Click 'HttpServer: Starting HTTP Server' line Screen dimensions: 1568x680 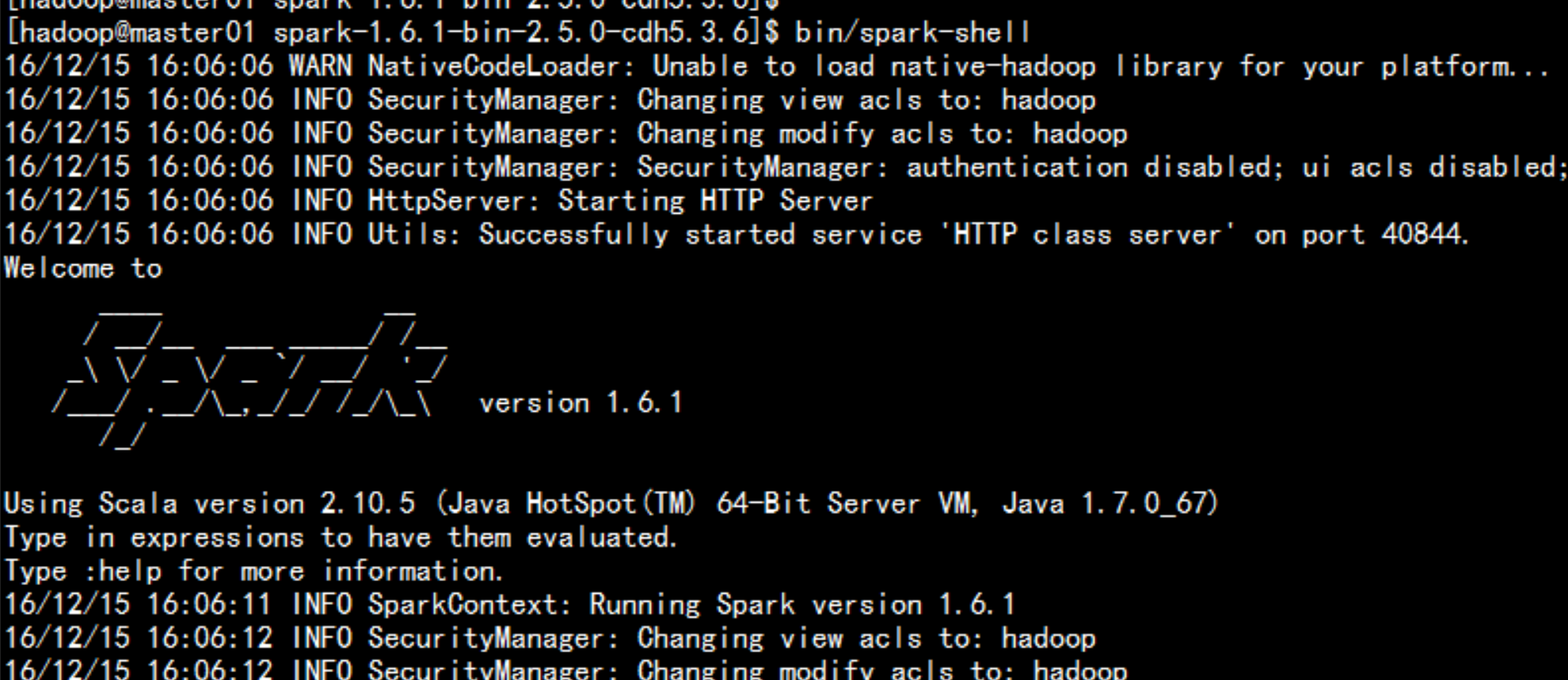619,201
